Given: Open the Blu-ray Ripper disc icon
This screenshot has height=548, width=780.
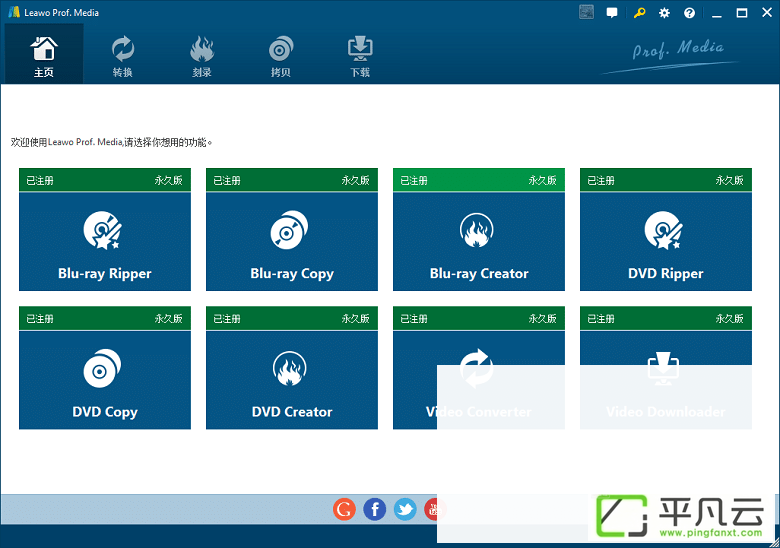Looking at the screenshot, I should pos(102,230).
